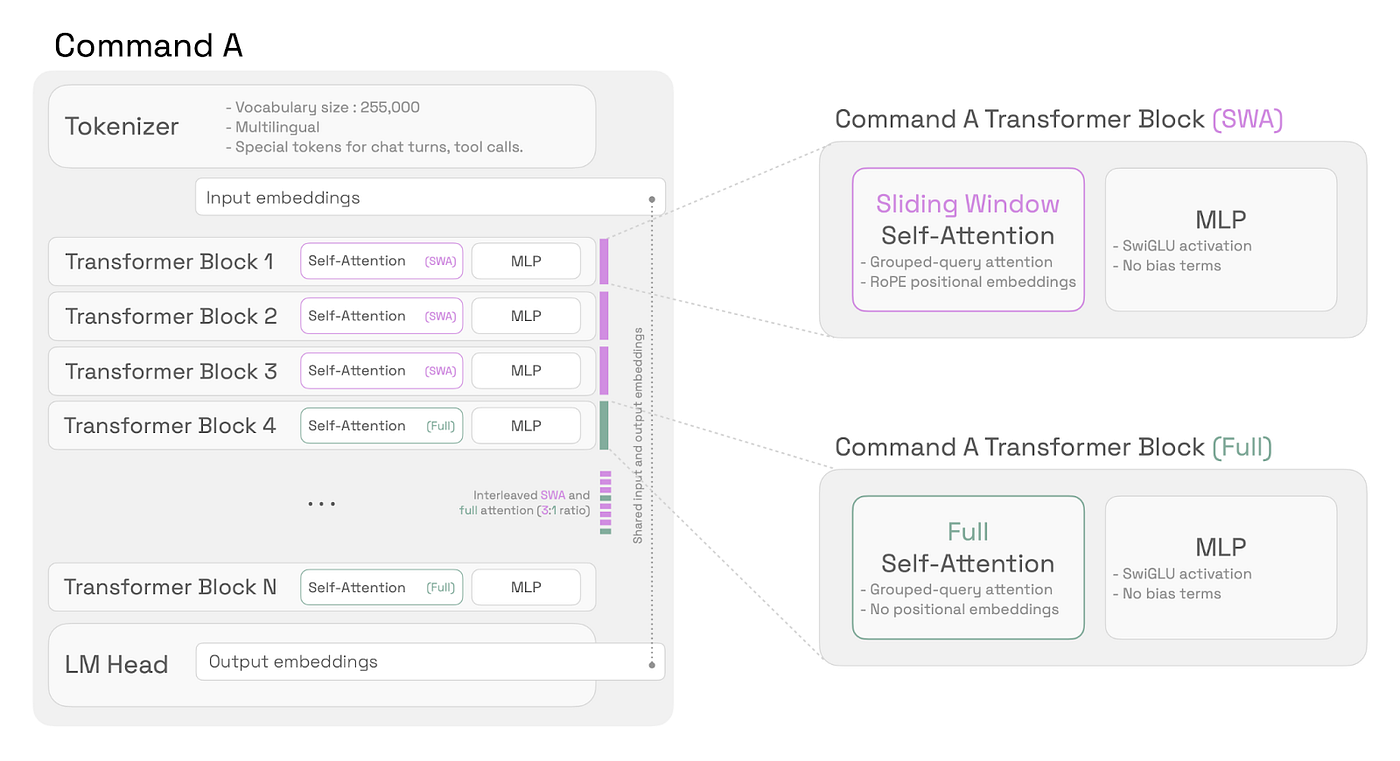Open the Sliding Window Self-Attention card
This screenshot has height=761, width=1400.
coord(968,240)
